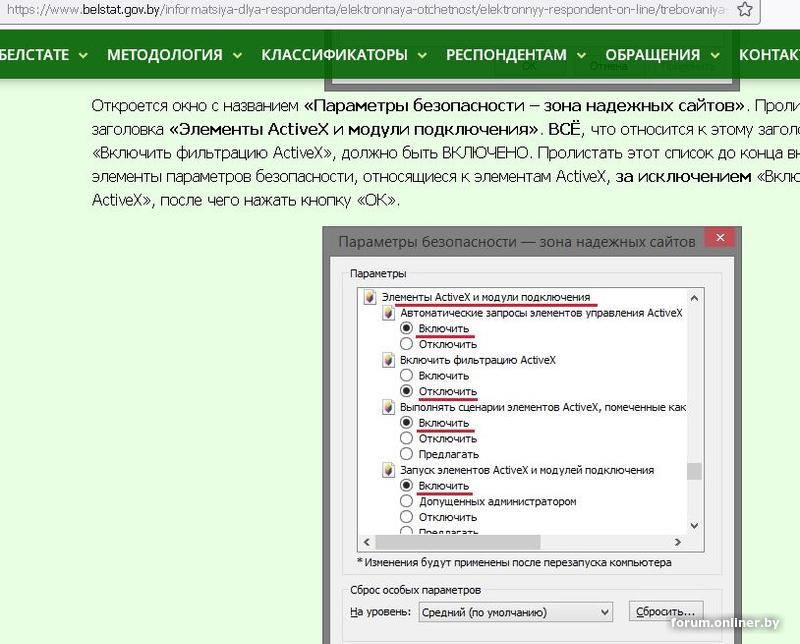
Task: Select Включить under Автоматические запросы элементов управления ActiveX
Action: [406, 328]
